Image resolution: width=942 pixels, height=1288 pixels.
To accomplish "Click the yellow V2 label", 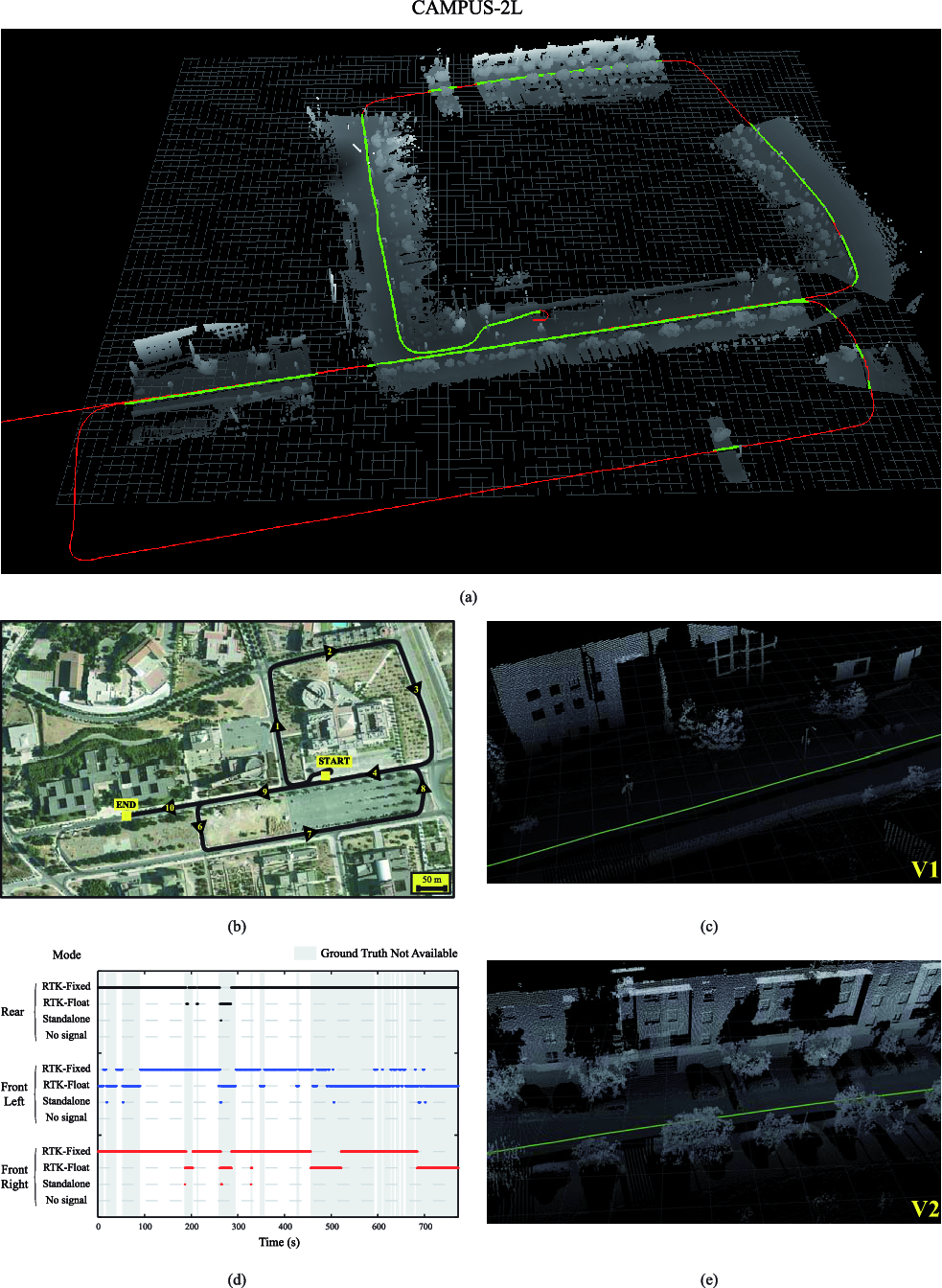I will (924, 1208).
